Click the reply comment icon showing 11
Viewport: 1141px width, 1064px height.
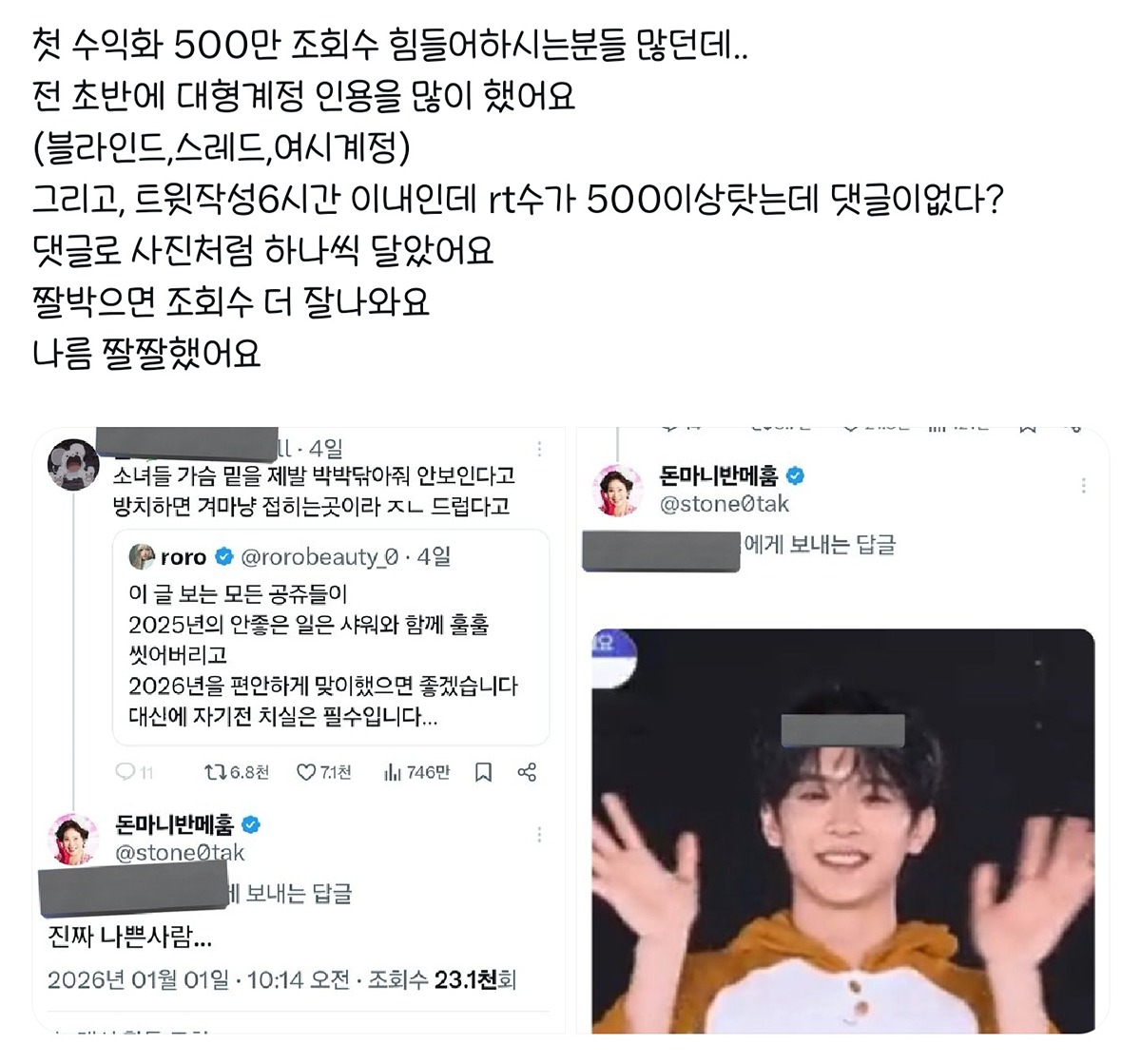pos(125,772)
